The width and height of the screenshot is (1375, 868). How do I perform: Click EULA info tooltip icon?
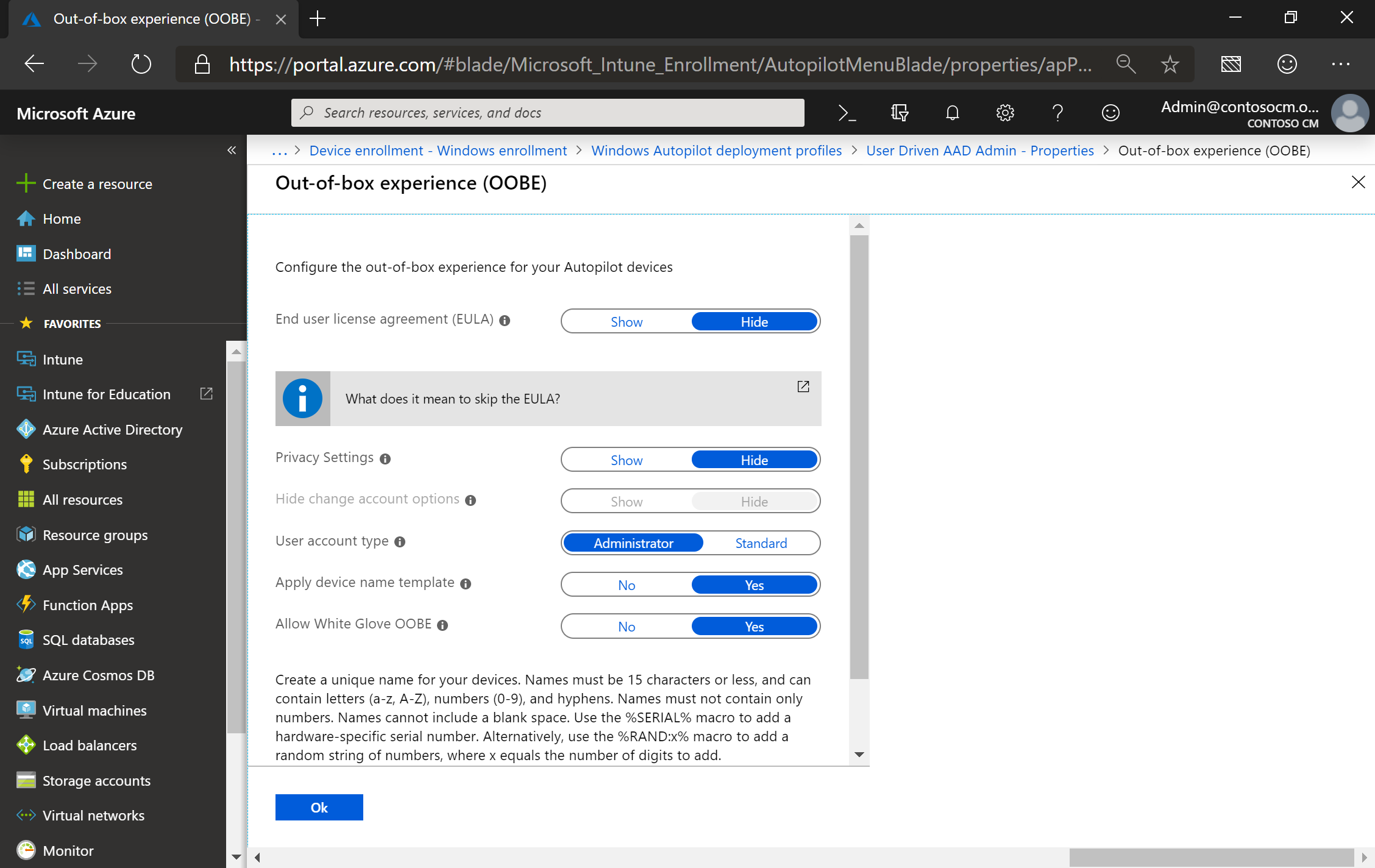[x=505, y=321]
